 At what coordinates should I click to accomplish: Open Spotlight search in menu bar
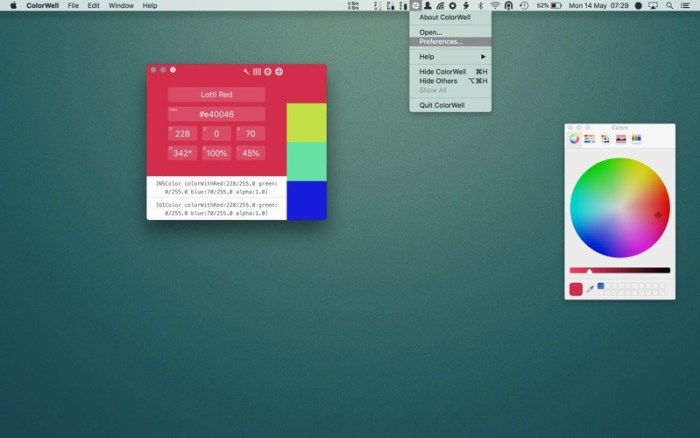click(669, 5)
